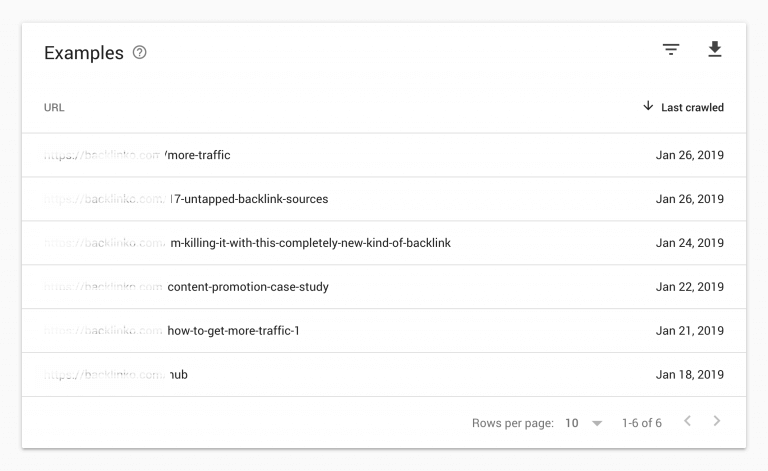
Task: Click the URL column header
Action: 54,108
